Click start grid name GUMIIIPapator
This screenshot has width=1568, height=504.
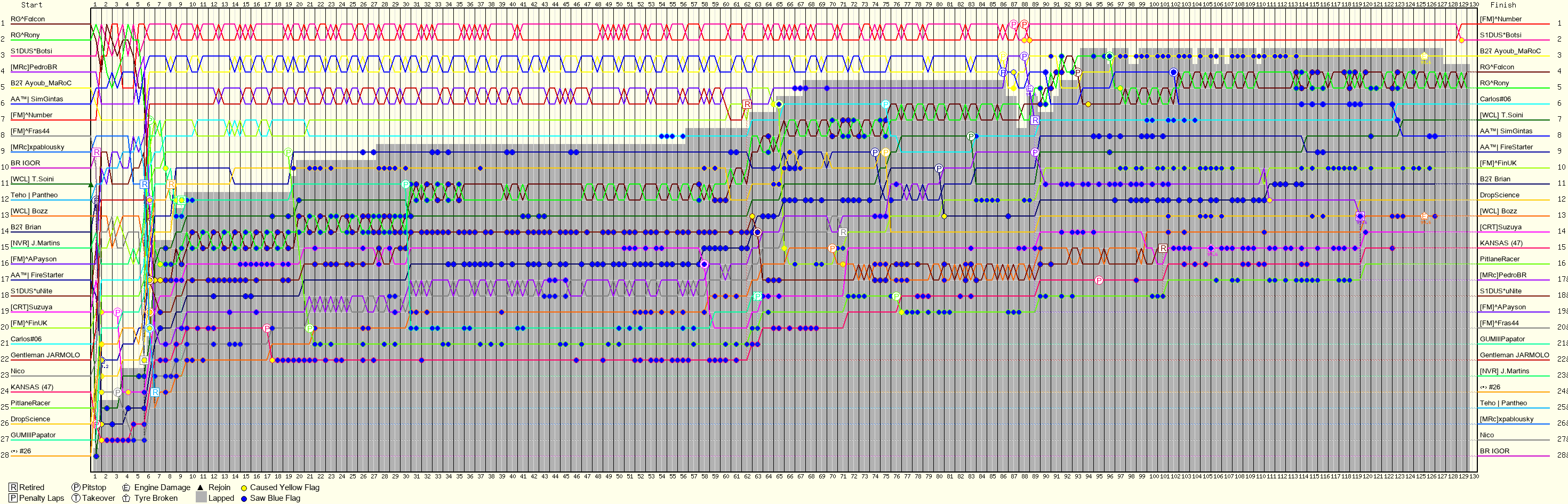click(33, 435)
